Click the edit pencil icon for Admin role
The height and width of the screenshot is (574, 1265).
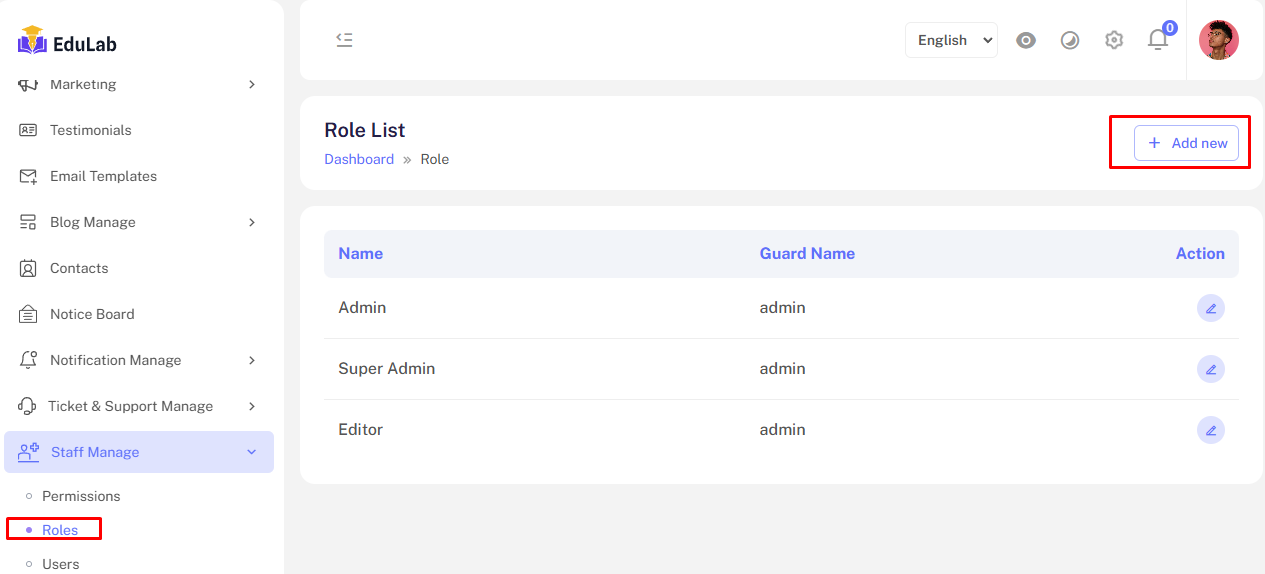click(1210, 308)
